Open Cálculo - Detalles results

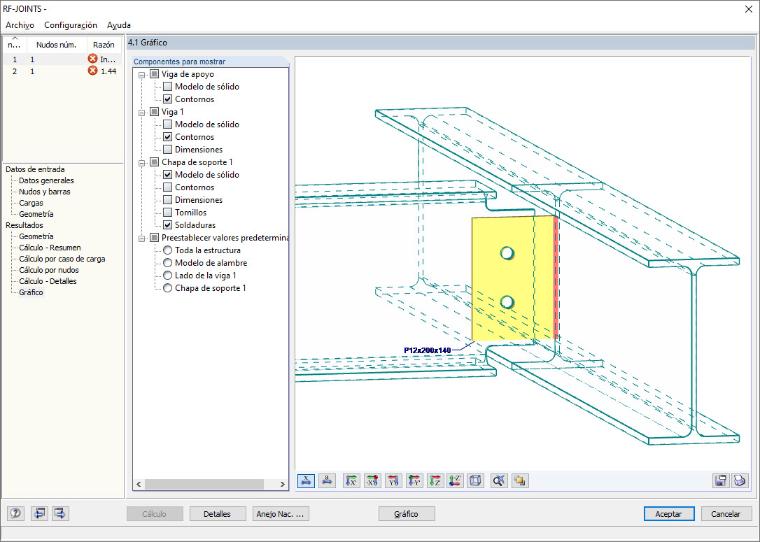point(48,281)
